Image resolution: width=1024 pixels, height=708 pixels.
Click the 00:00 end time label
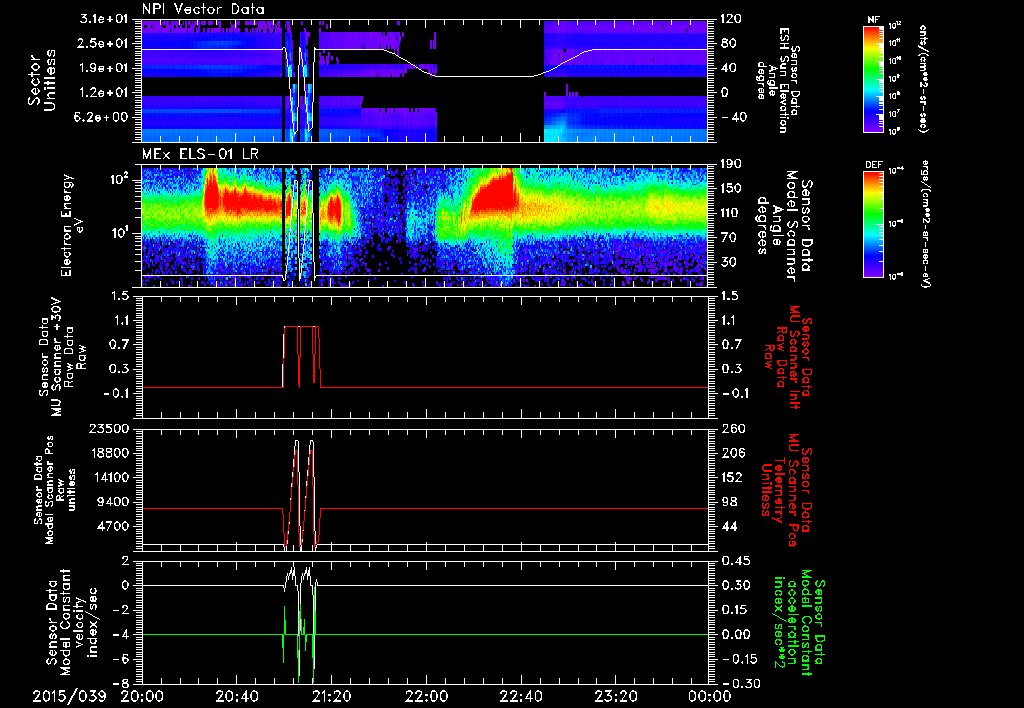click(x=709, y=696)
